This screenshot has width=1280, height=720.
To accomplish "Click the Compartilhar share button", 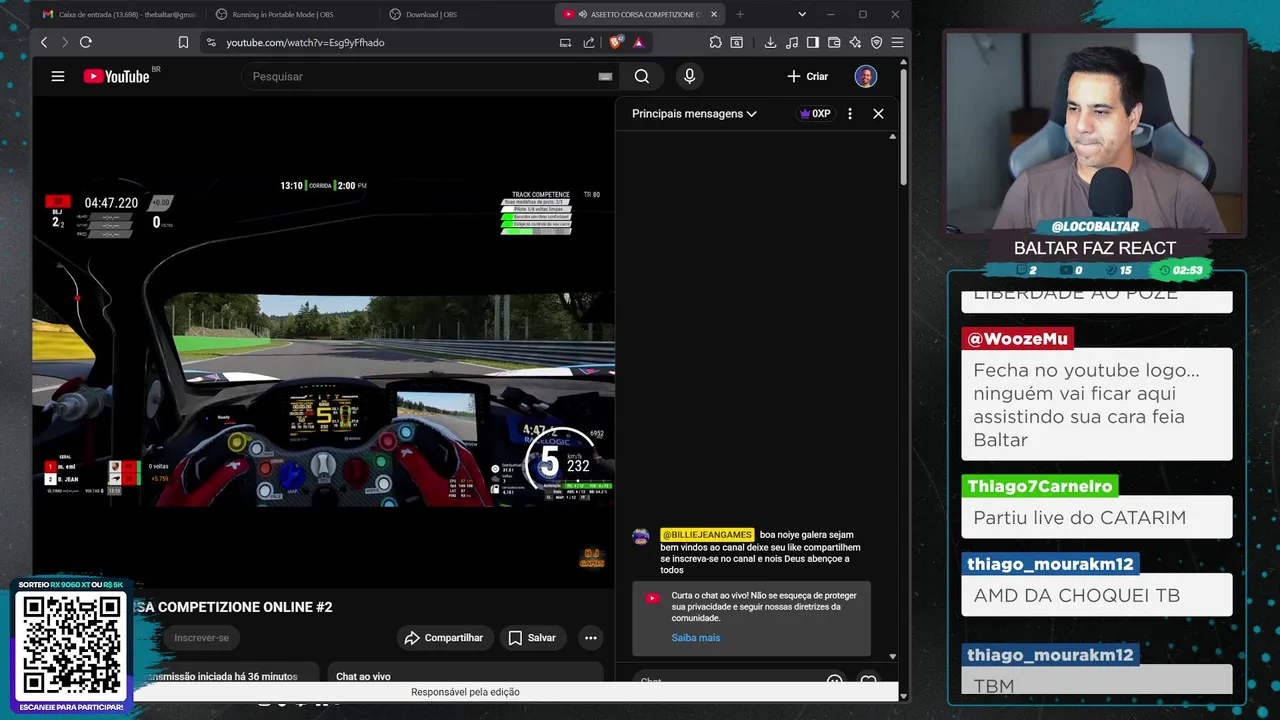I will point(444,638).
